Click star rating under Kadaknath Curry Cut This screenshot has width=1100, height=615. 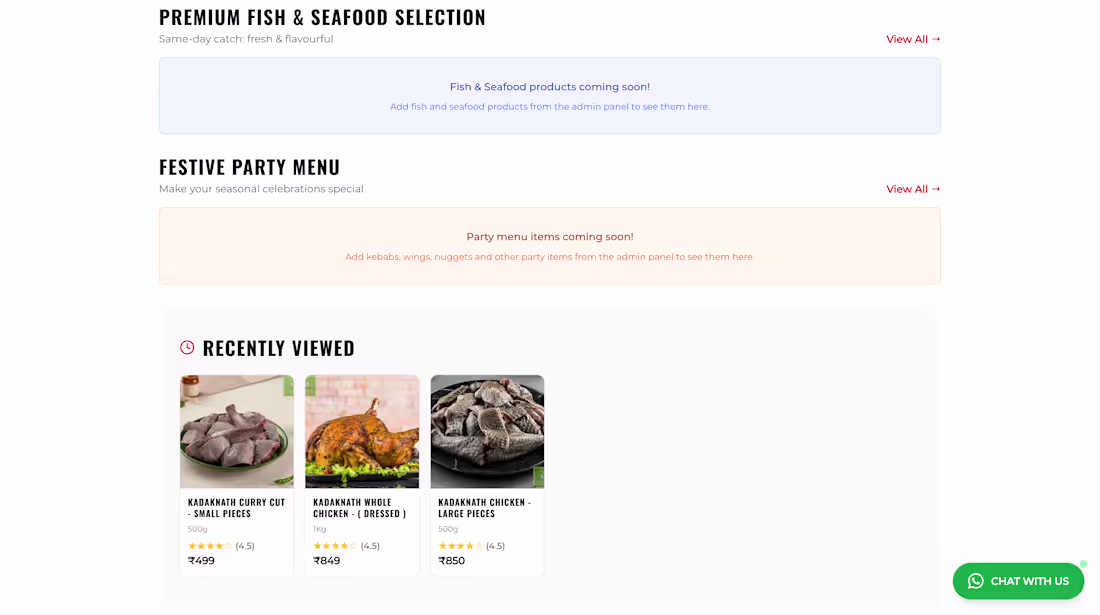pyautogui.click(x=210, y=545)
